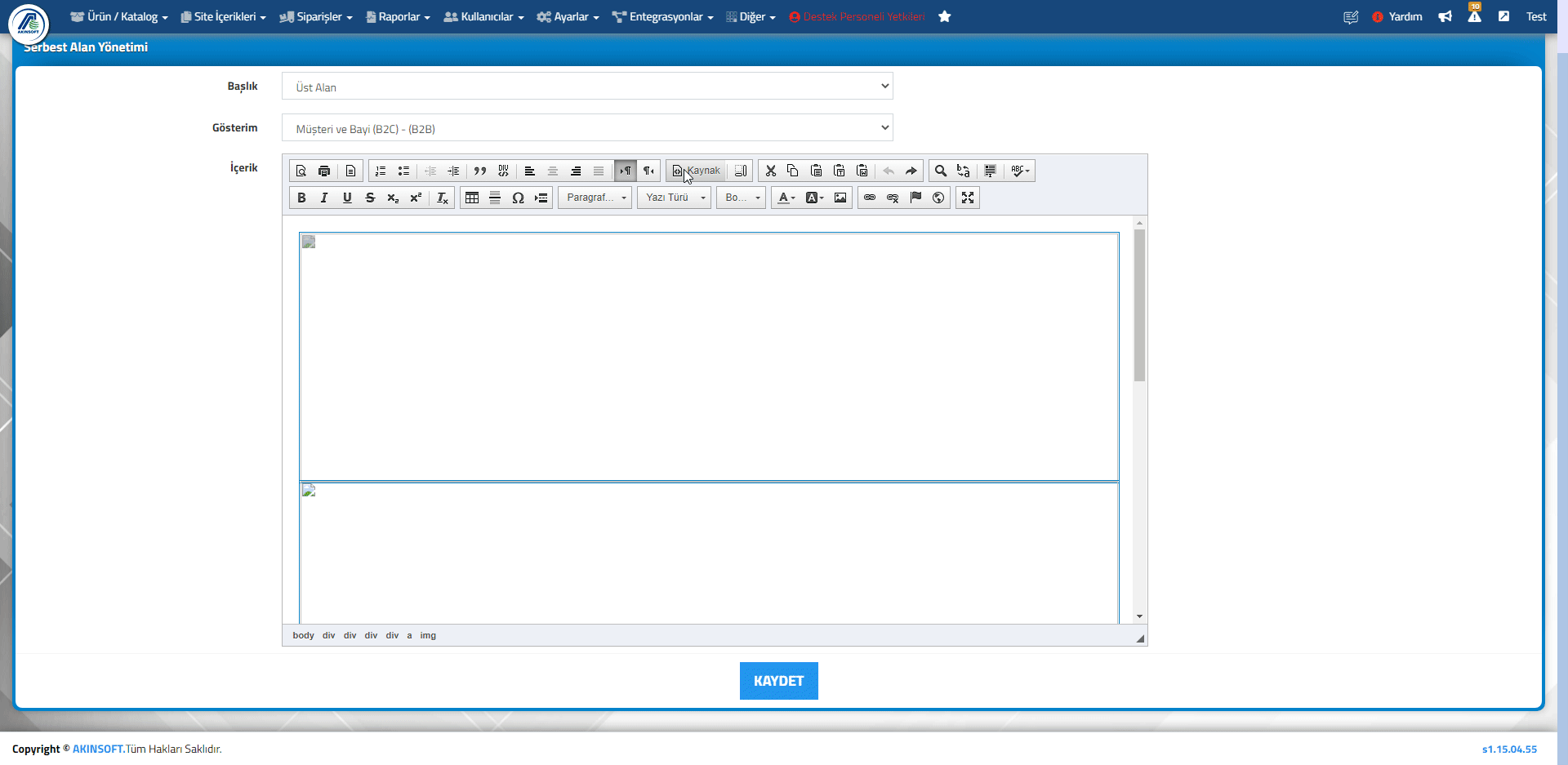Toggle bold formatting
Image resolution: width=1568 pixels, height=765 pixels.
pyautogui.click(x=301, y=198)
